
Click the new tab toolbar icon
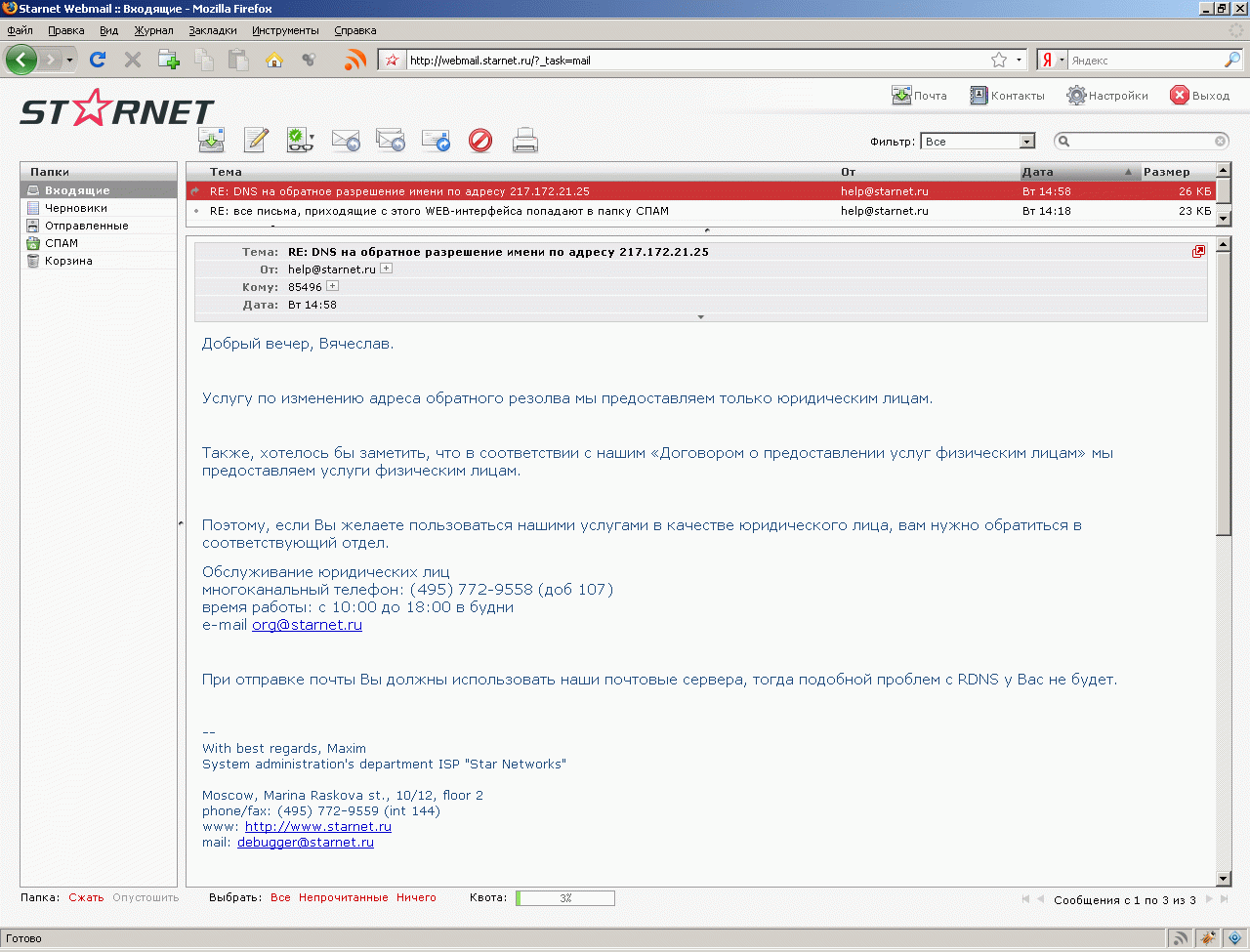pos(169,60)
